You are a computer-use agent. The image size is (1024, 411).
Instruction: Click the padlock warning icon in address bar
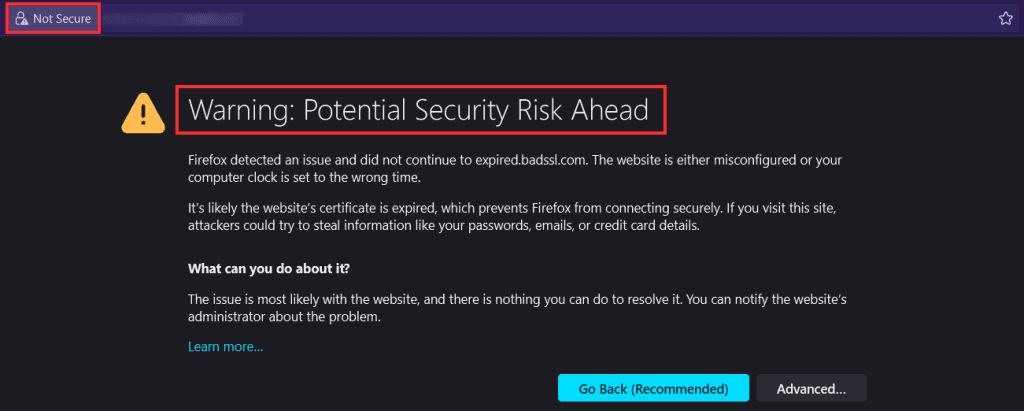pyautogui.click(x=22, y=19)
